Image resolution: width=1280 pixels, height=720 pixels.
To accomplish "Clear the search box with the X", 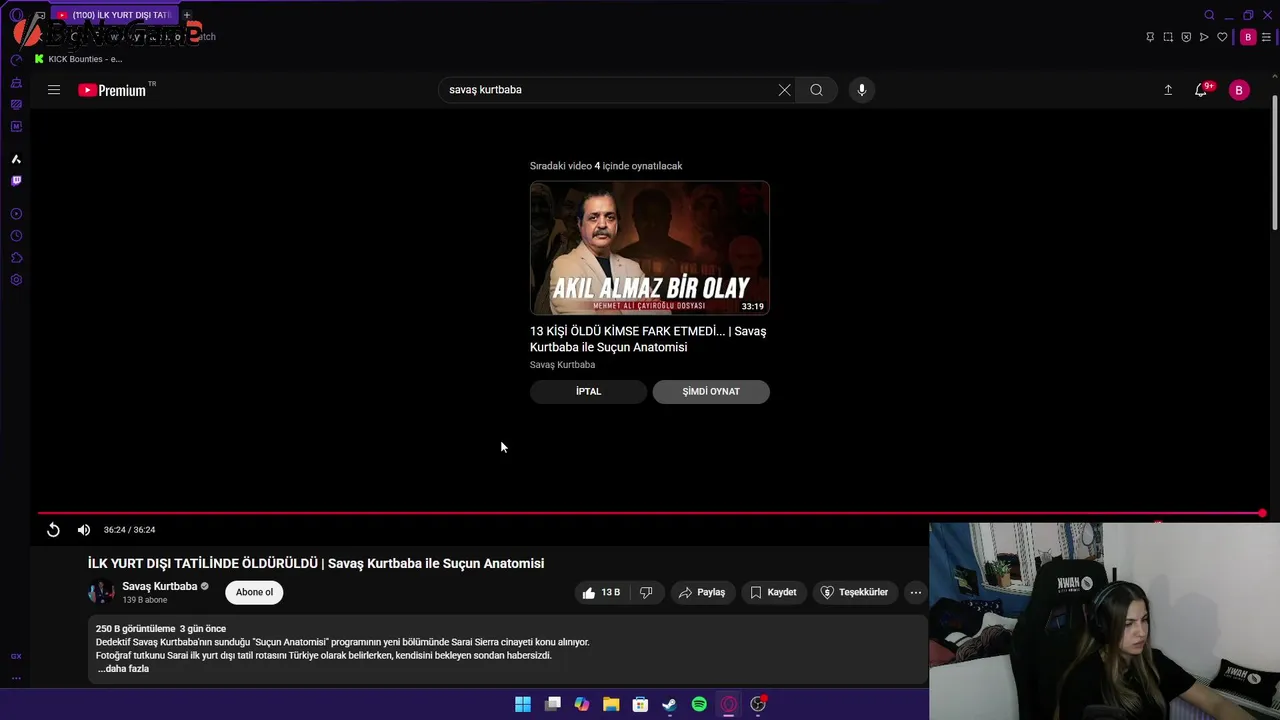I will (x=785, y=90).
